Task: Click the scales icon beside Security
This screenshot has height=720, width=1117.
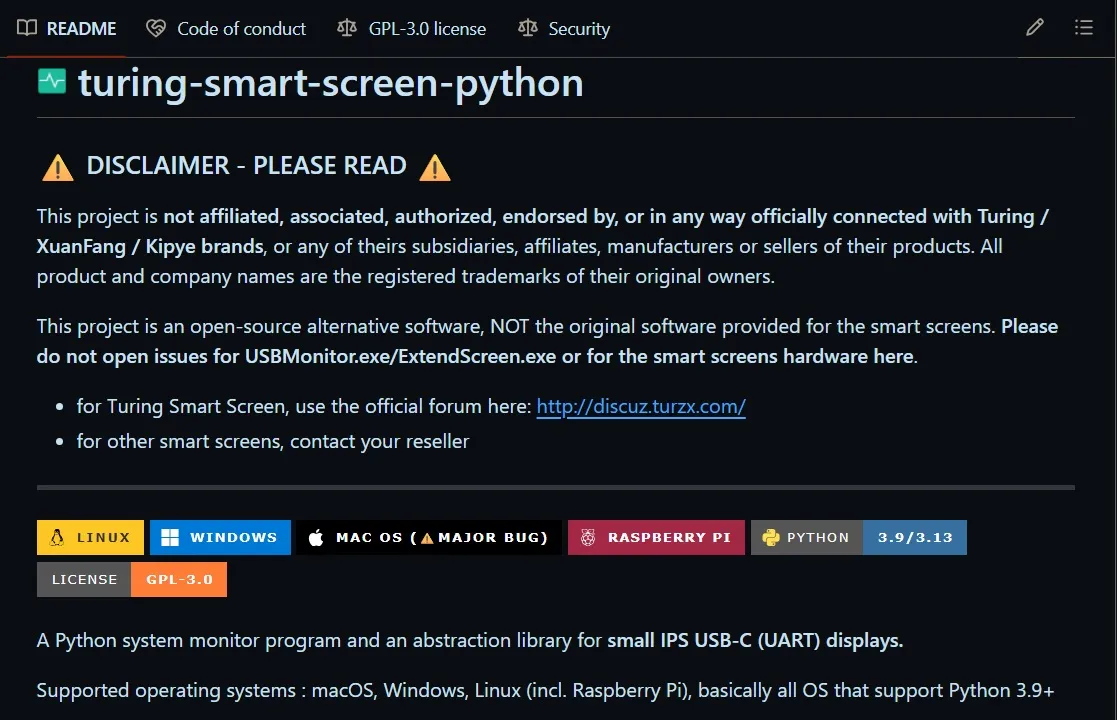Action: 528,28
